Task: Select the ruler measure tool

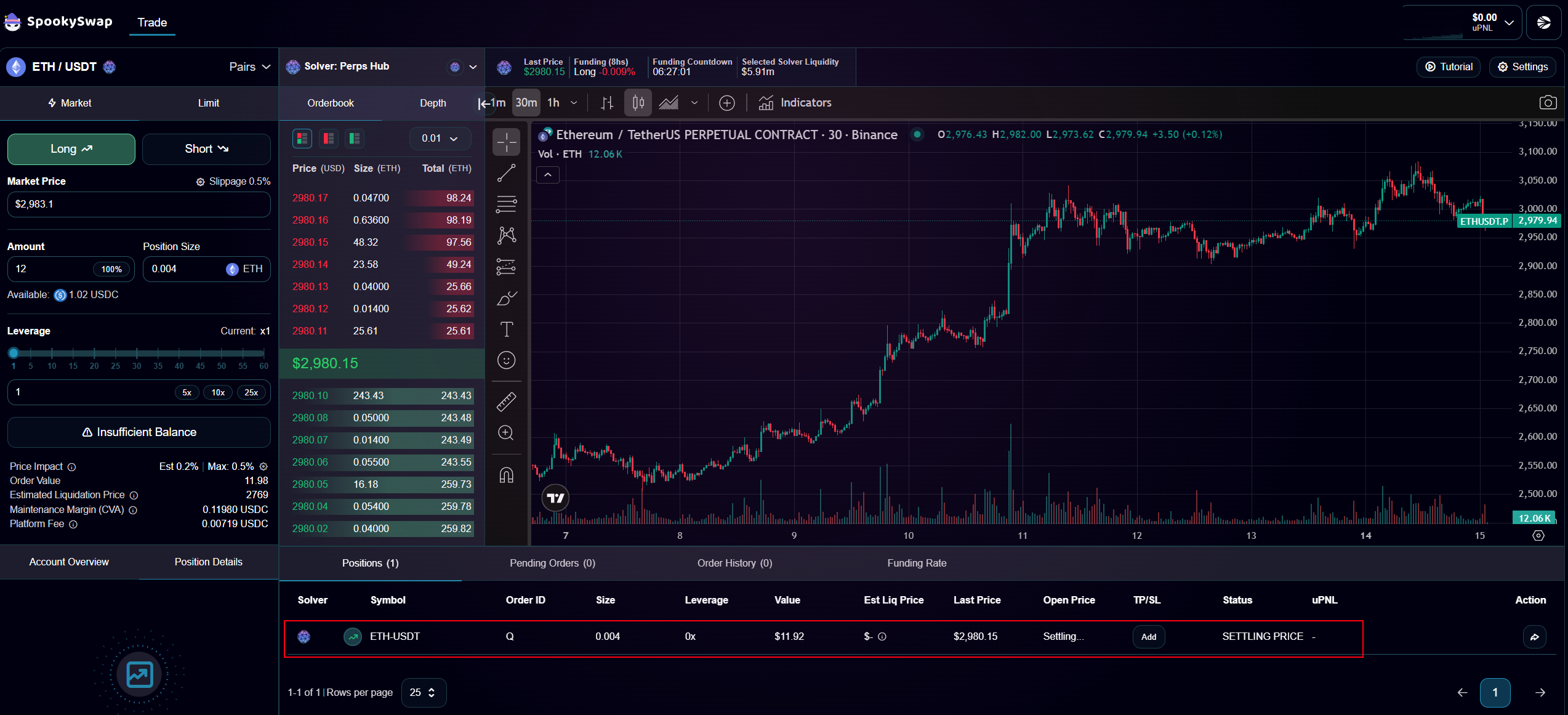Action: 506,402
